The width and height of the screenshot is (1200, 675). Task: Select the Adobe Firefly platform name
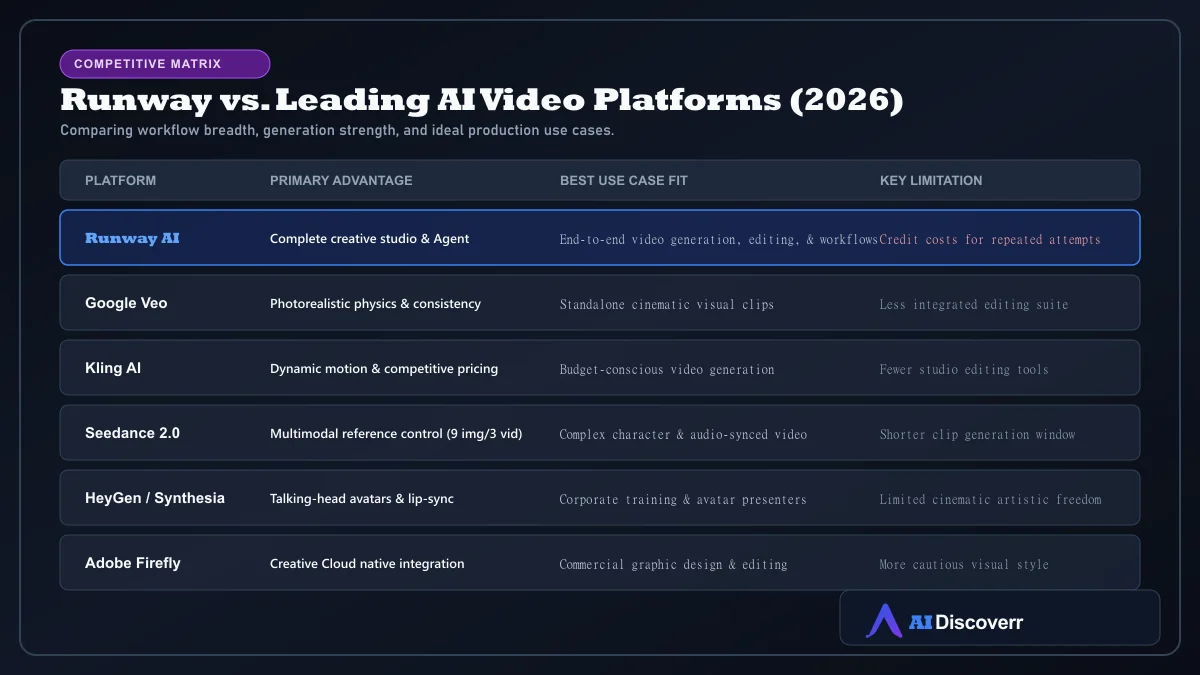133,563
